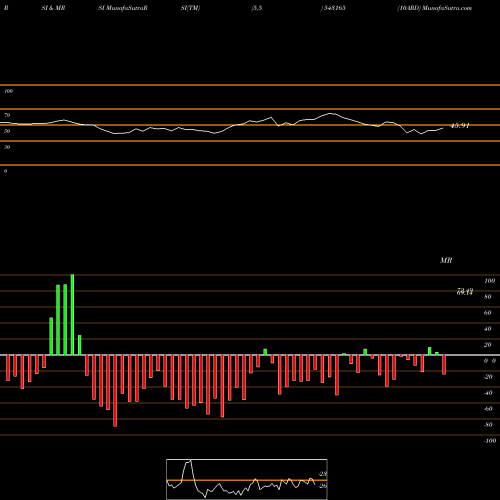Click the 69.14 value near the MR axis
Screen dimensions: 500x500
(x=465, y=293)
